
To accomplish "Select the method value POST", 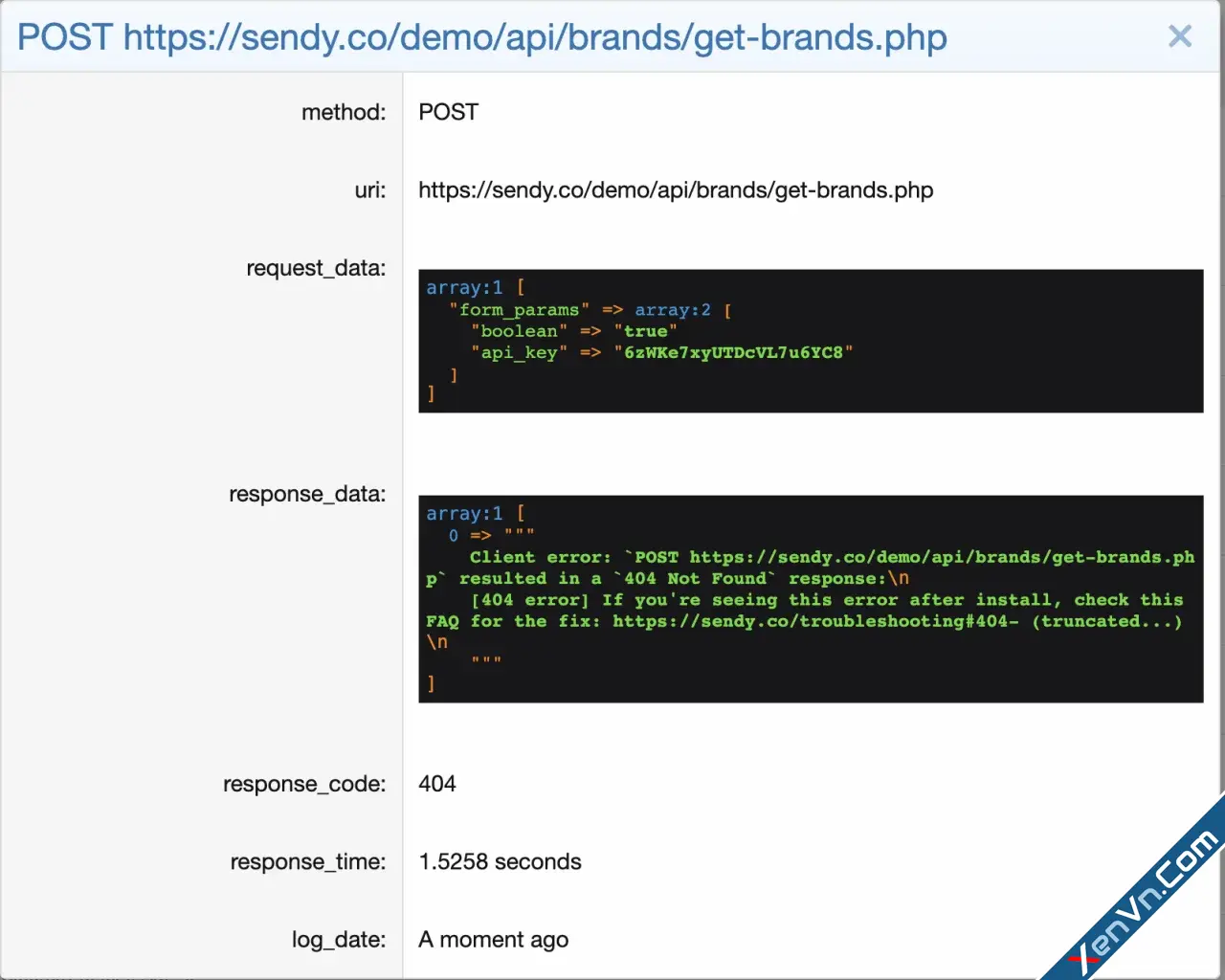I will point(448,112).
